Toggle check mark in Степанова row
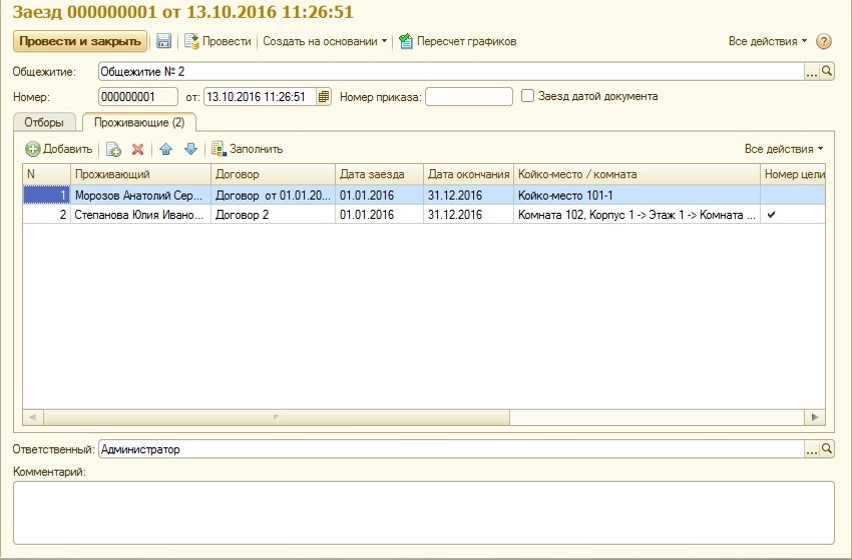 [x=771, y=215]
